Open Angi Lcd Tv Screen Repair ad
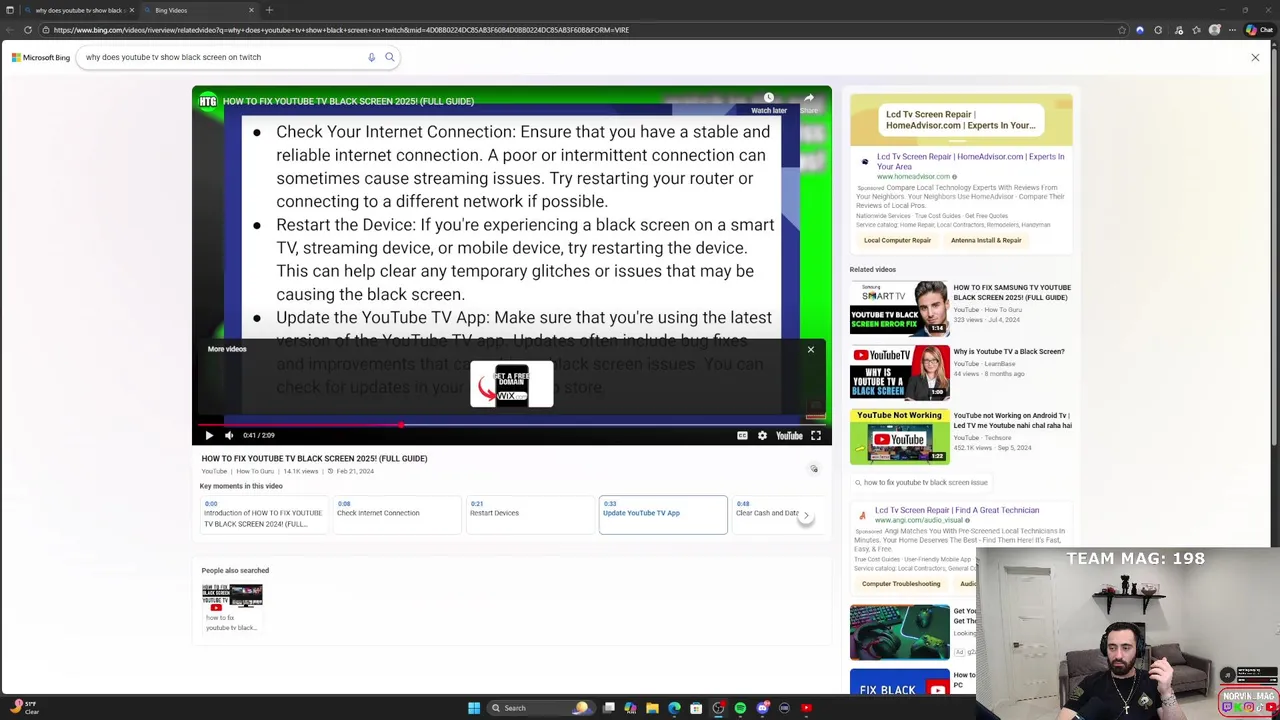Image resolution: width=1280 pixels, height=720 pixels. pyautogui.click(x=957, y=510)
